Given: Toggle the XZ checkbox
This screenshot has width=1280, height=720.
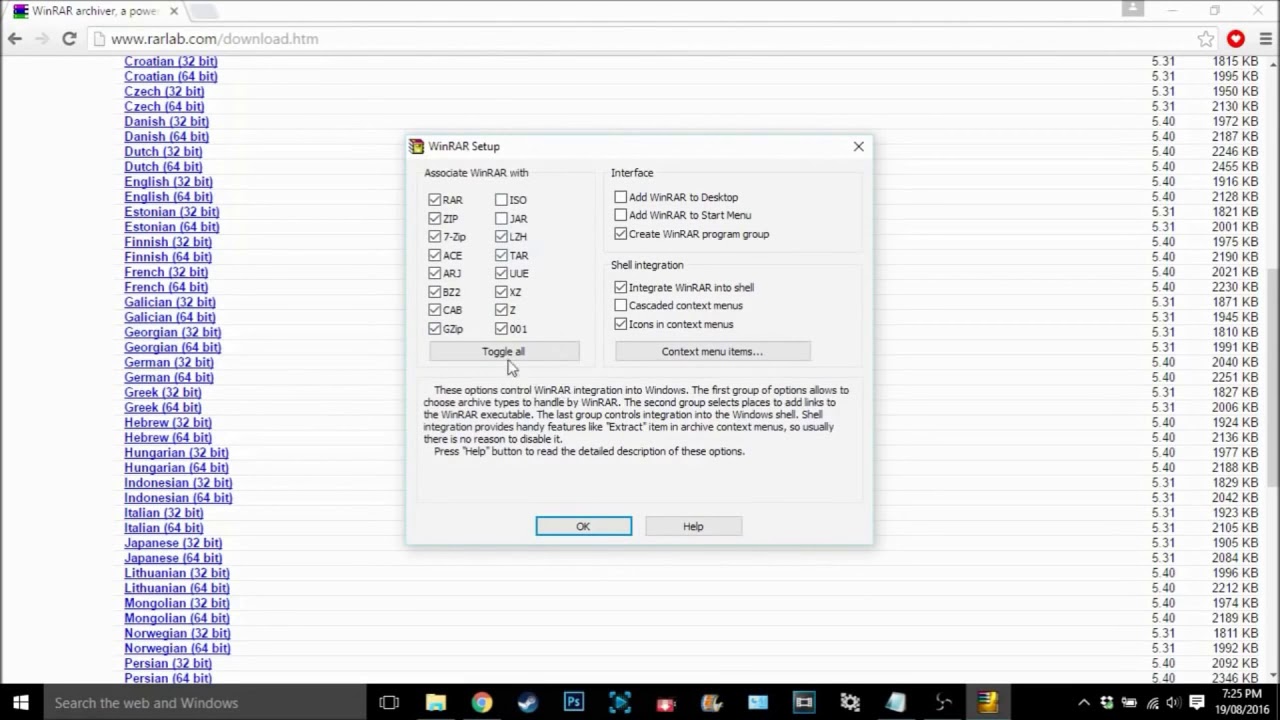Looking at the screenshot, I should [x=501, y=292].
